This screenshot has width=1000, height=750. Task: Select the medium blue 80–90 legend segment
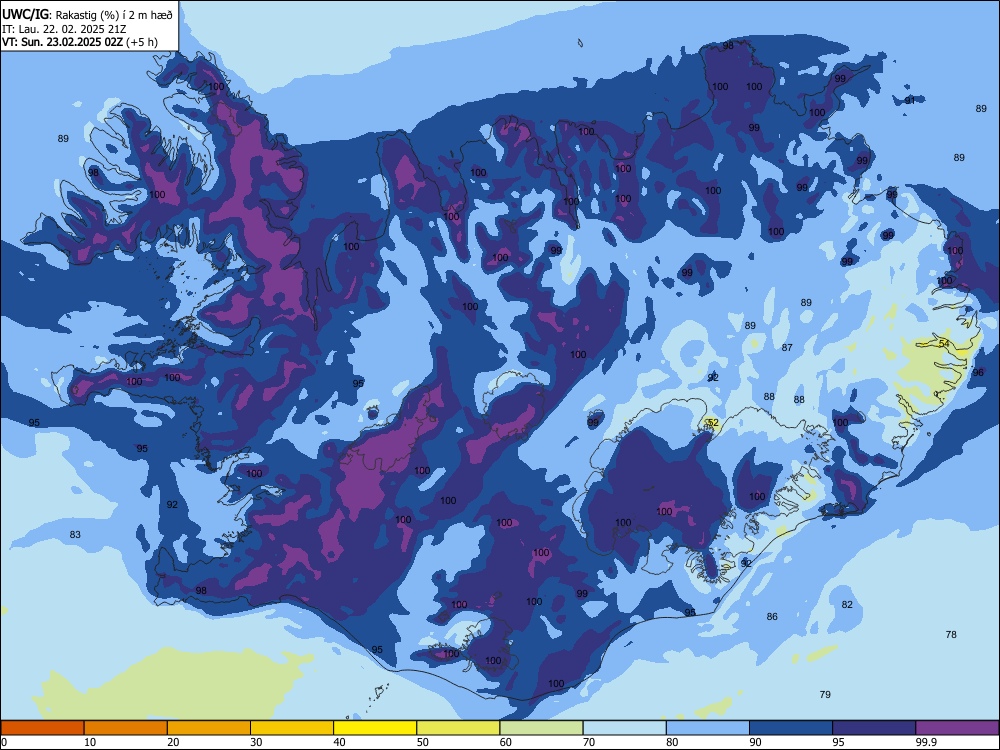(x=708, y=728)
